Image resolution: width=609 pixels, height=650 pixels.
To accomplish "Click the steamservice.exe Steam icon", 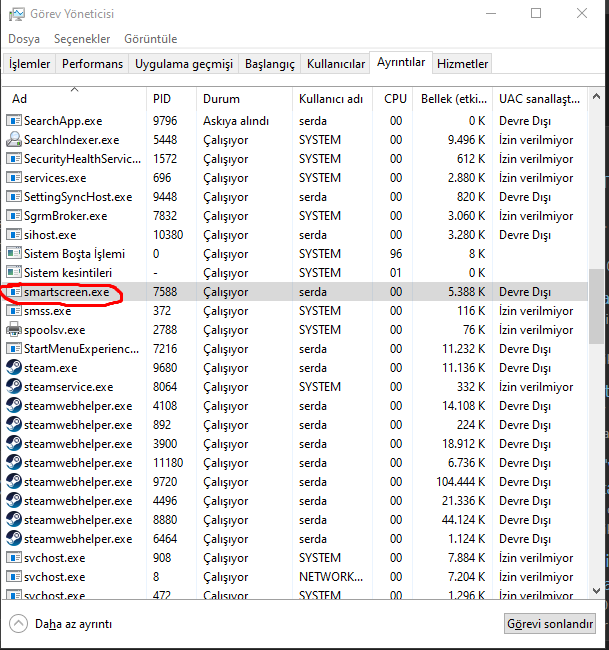I will pos(14,387).
